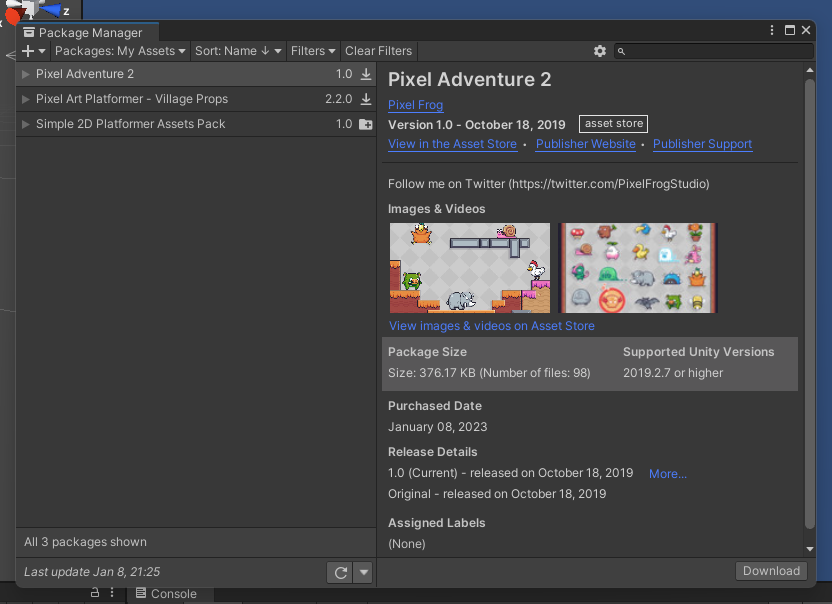Click the January 08, 2023 purchase date
Screen dimensions: 832x604
(437, 427)
